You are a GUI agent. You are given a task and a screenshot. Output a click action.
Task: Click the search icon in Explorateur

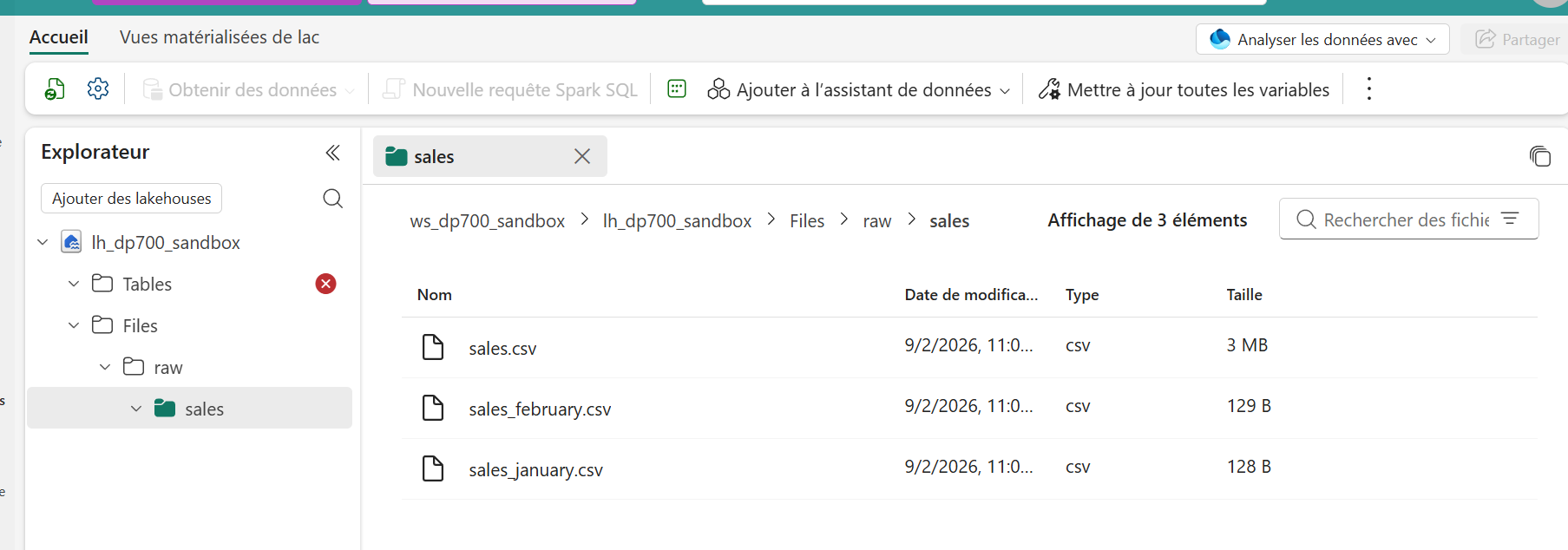coord(332,199)
